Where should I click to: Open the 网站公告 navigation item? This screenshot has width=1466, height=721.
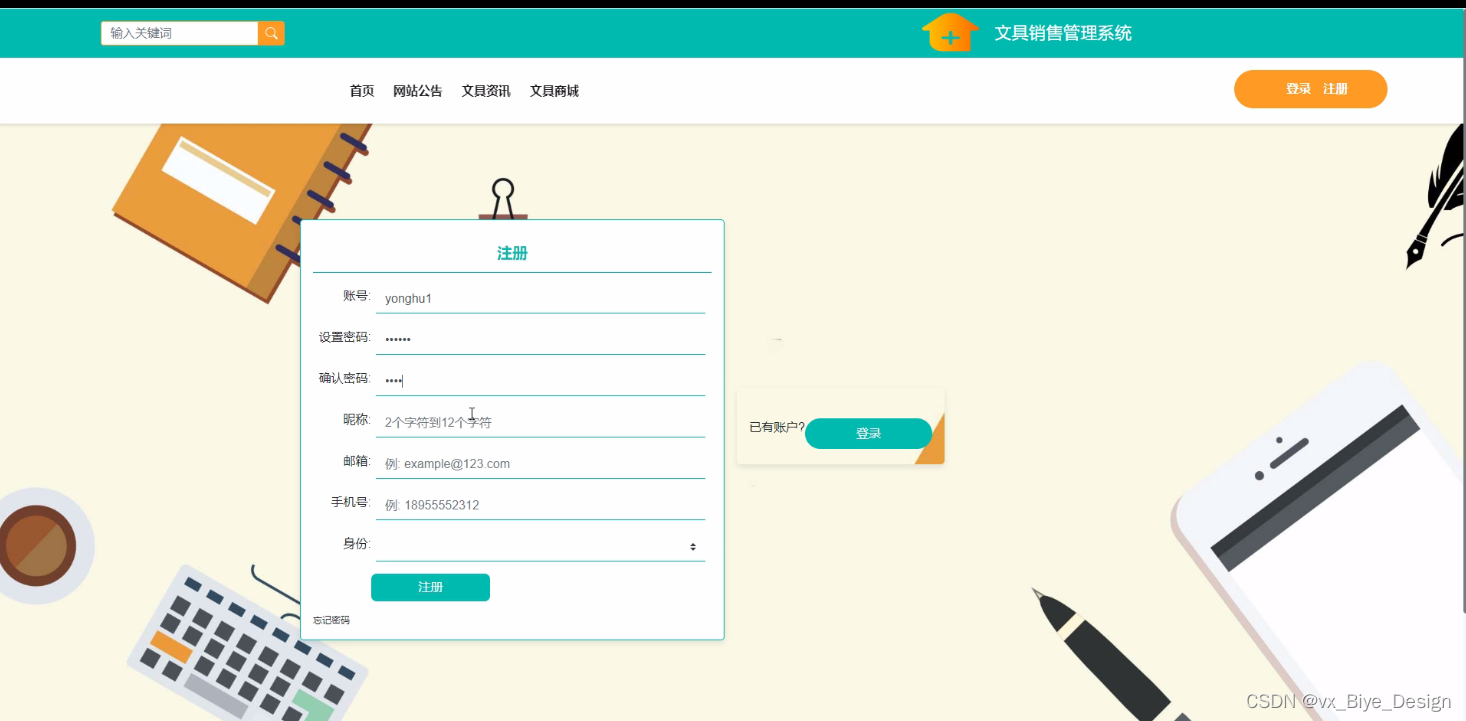418,91
